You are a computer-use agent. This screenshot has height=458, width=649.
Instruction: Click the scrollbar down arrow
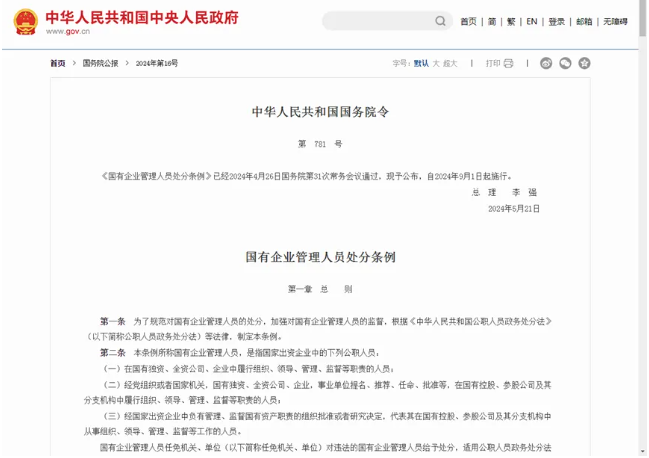[x=642, y=452]
